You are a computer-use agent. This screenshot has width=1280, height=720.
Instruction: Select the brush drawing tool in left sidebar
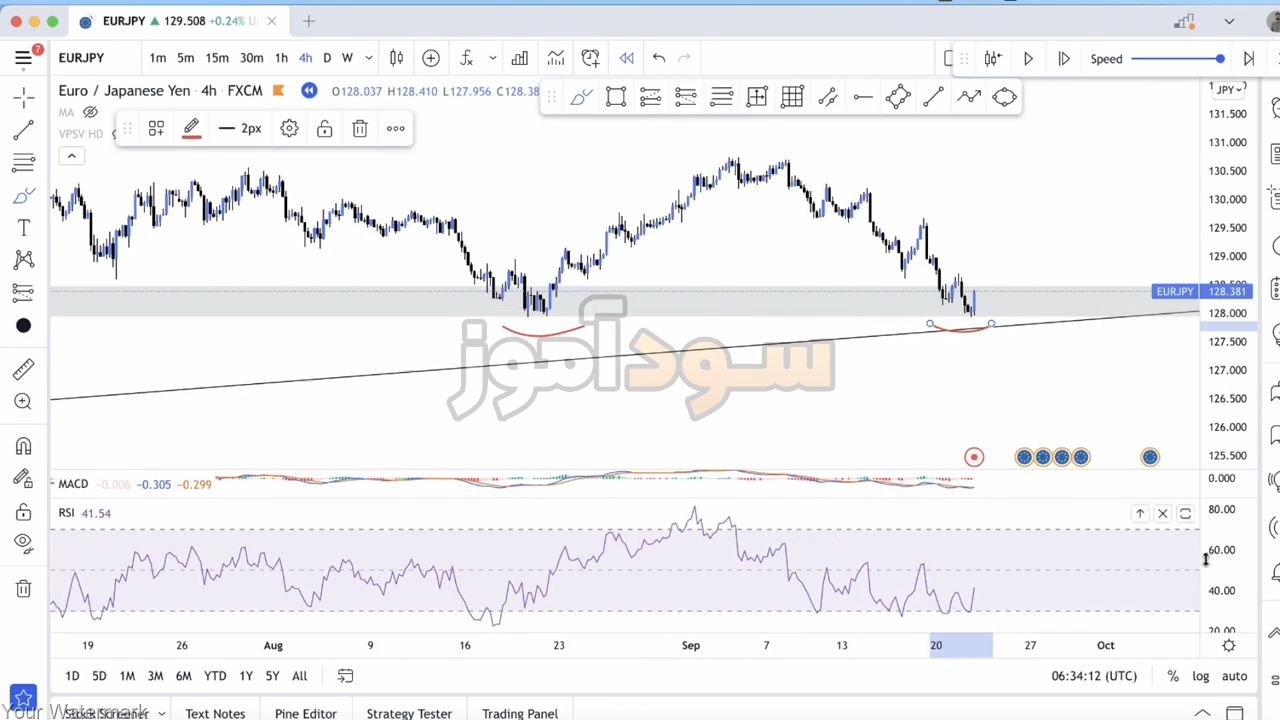pyautogui.click(x=24, y=195)
